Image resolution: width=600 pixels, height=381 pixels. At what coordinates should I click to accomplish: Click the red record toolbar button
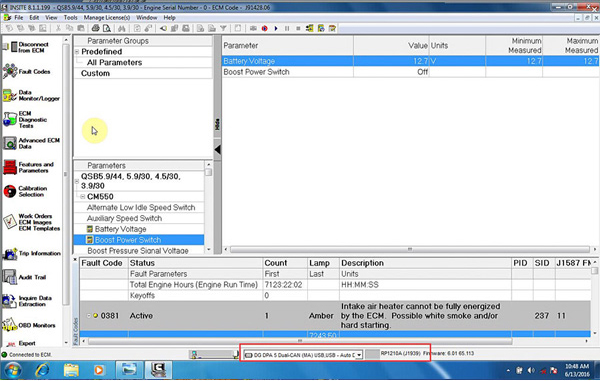tap(264, 28)
